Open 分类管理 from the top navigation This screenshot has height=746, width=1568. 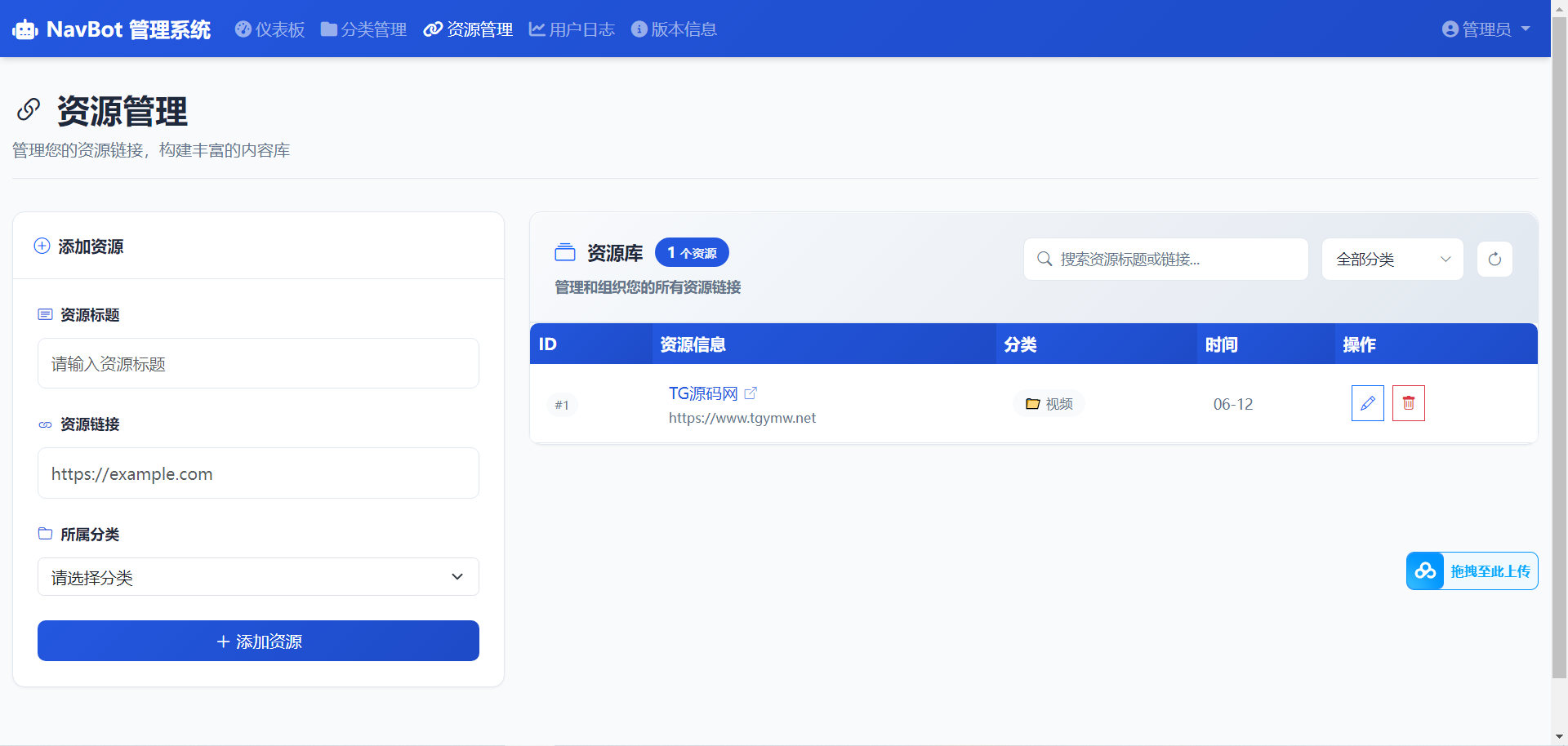(363, 29)
